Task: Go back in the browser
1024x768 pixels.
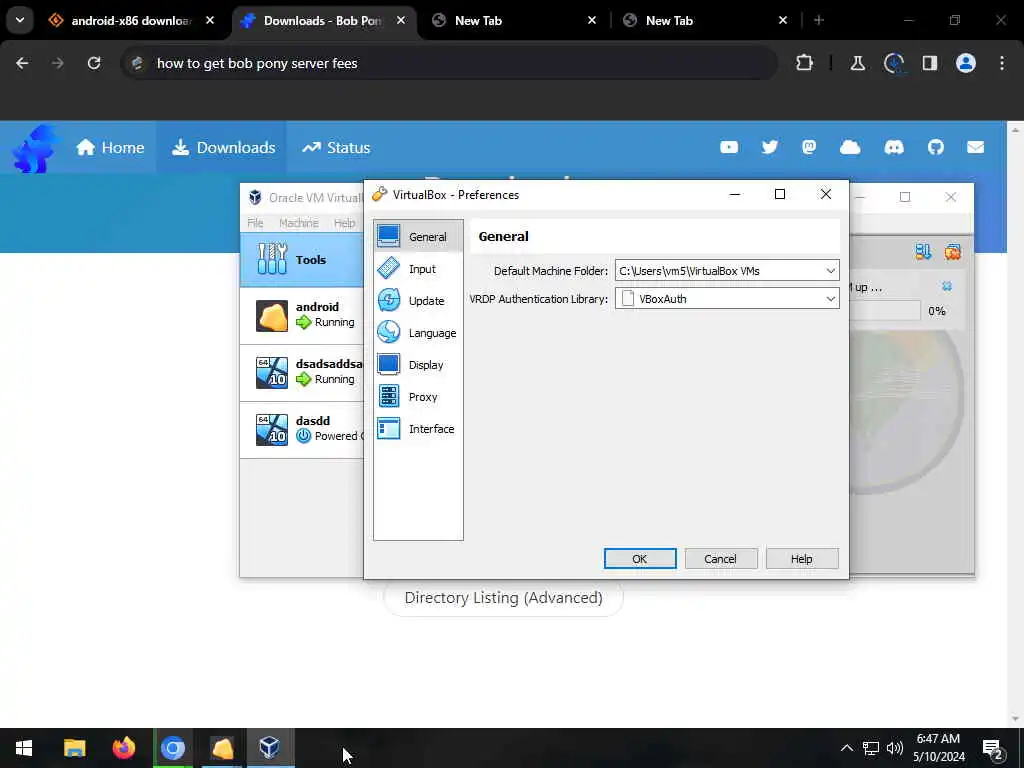Action: click(22, 63)
